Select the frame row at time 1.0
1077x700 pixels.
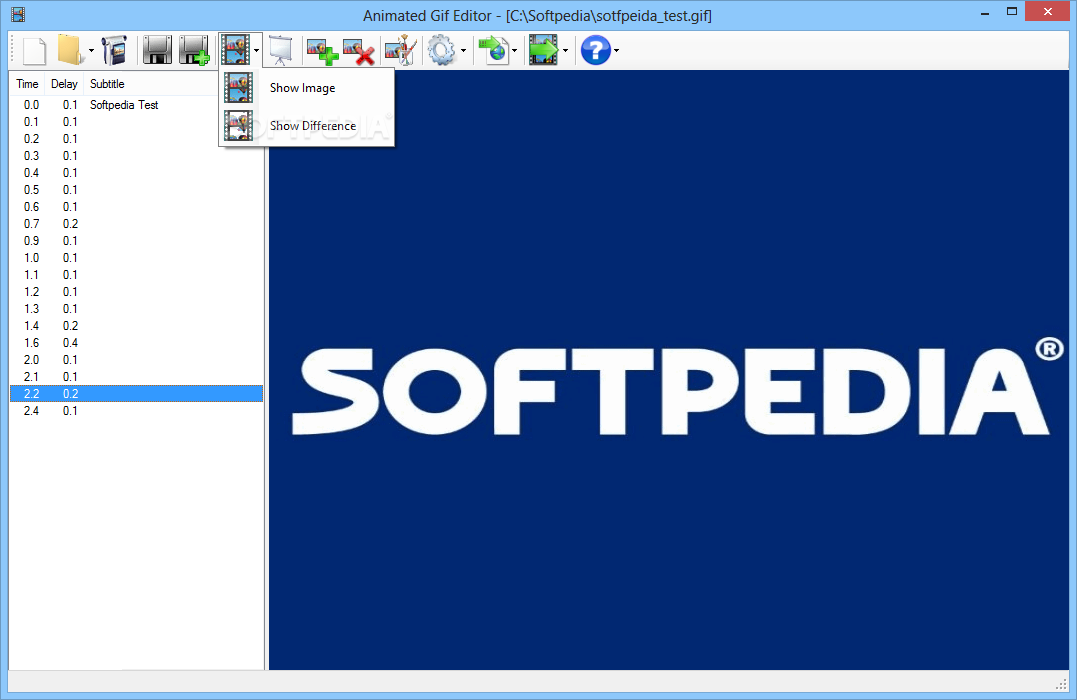(x=136, y=258)
